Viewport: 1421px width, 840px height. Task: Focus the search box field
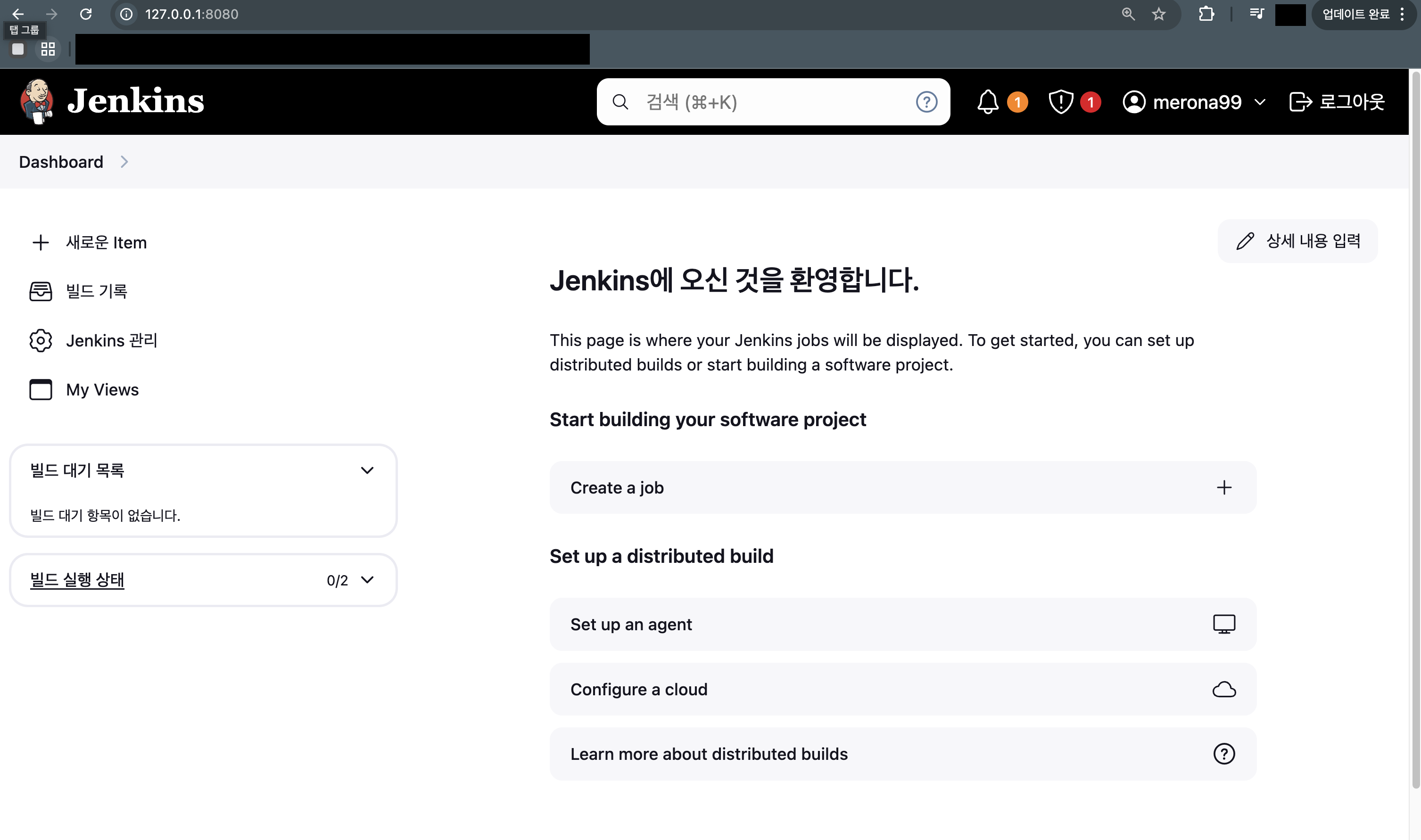point(773,102)
